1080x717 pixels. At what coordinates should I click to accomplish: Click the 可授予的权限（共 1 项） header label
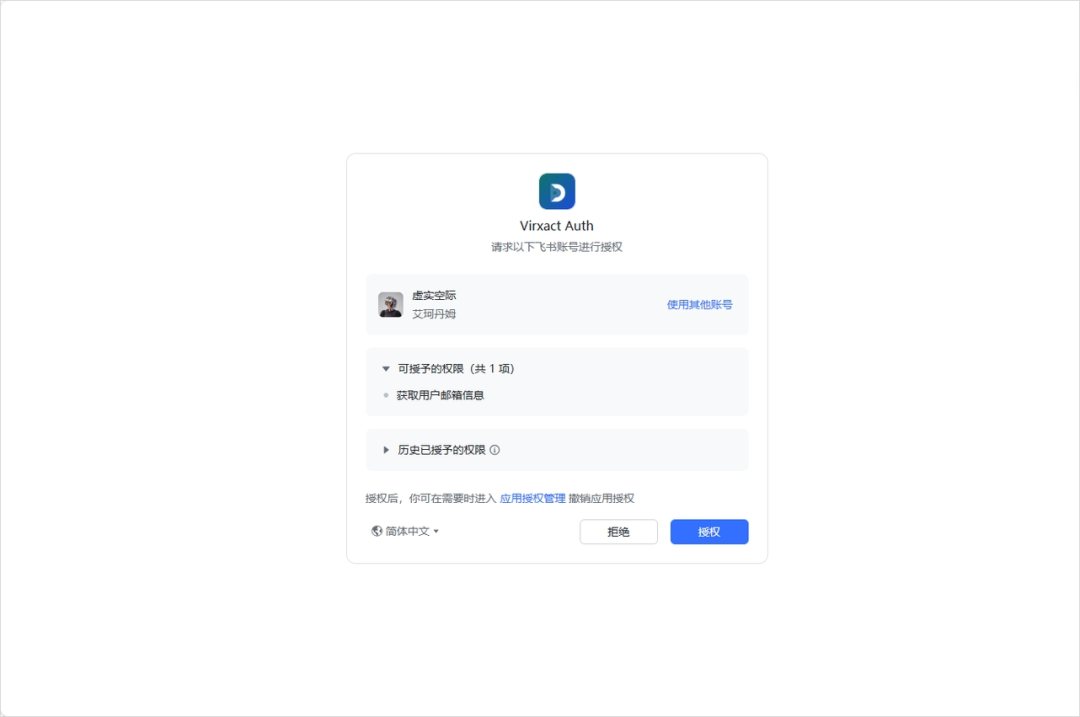pos(456,369)
